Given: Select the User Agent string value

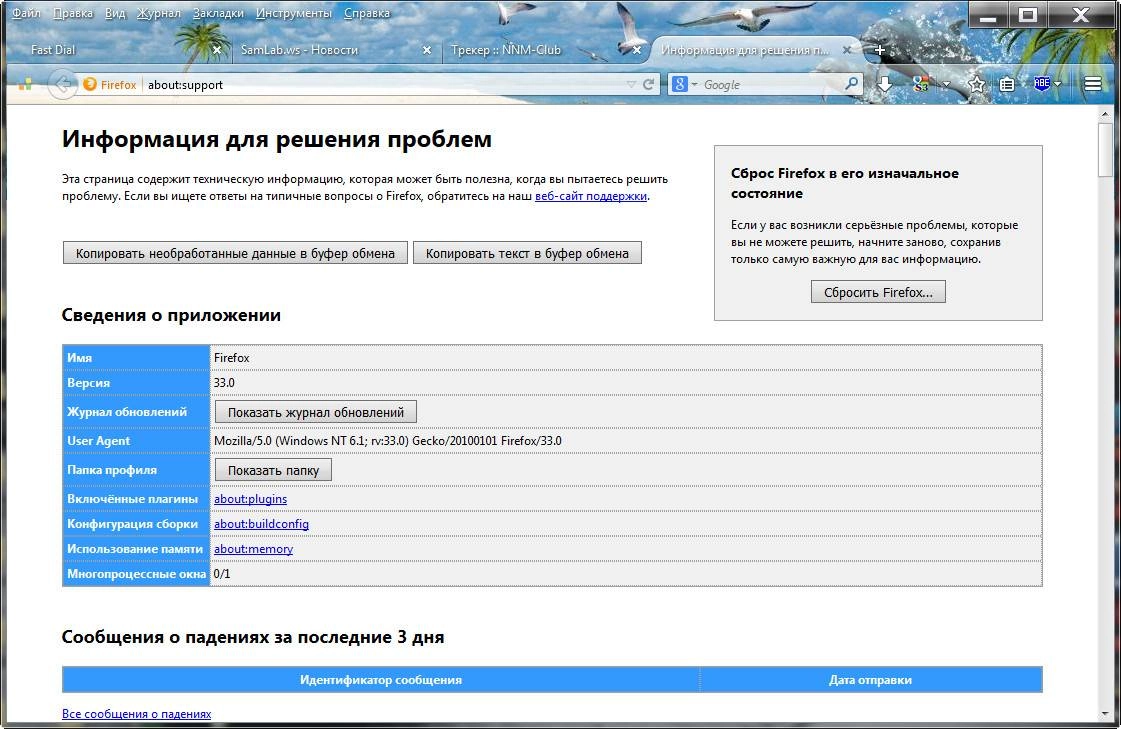Looking at the screenshot, I should pos(387,441).
